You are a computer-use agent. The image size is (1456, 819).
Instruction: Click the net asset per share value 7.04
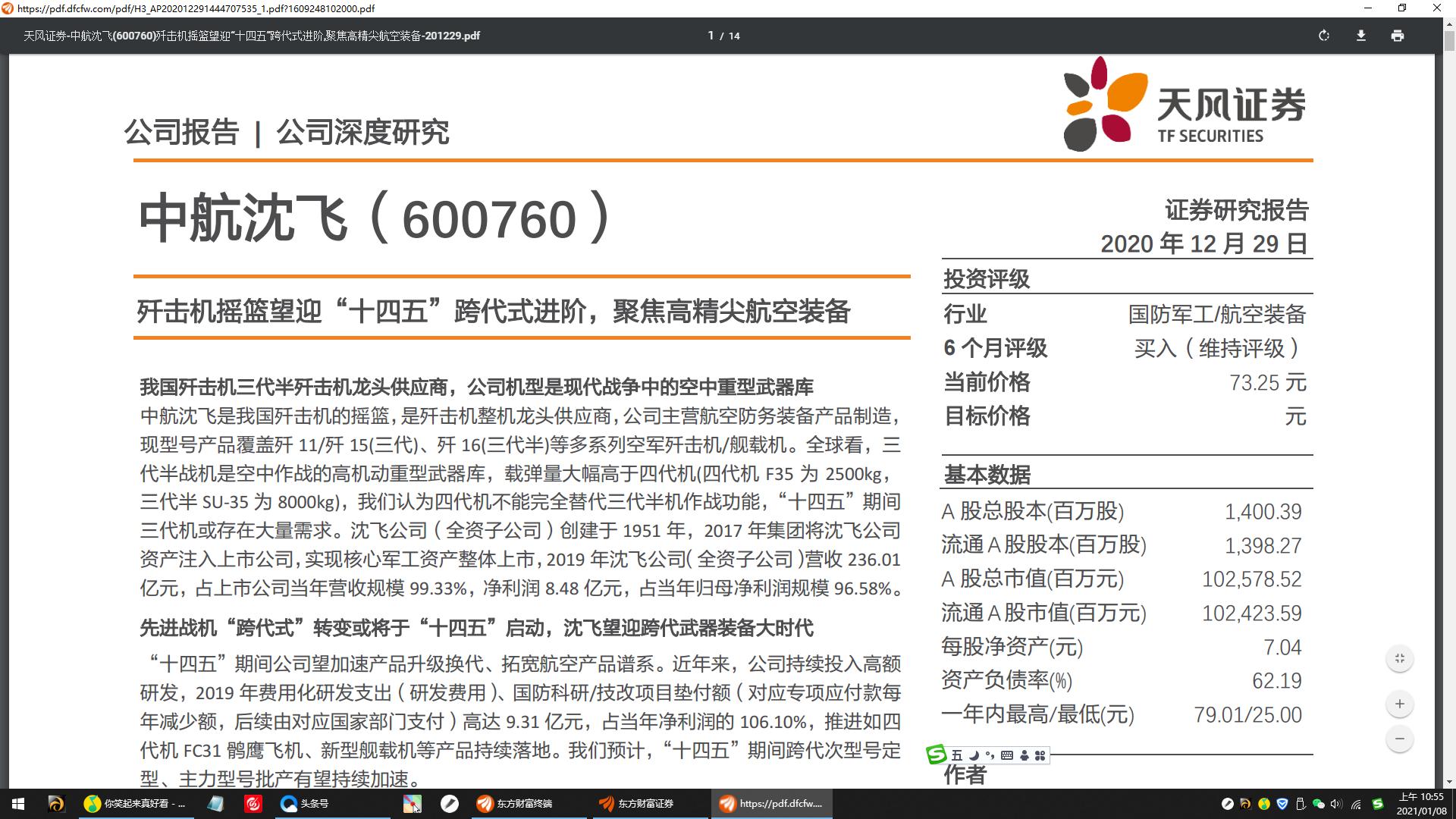(x=1282, y=648)
